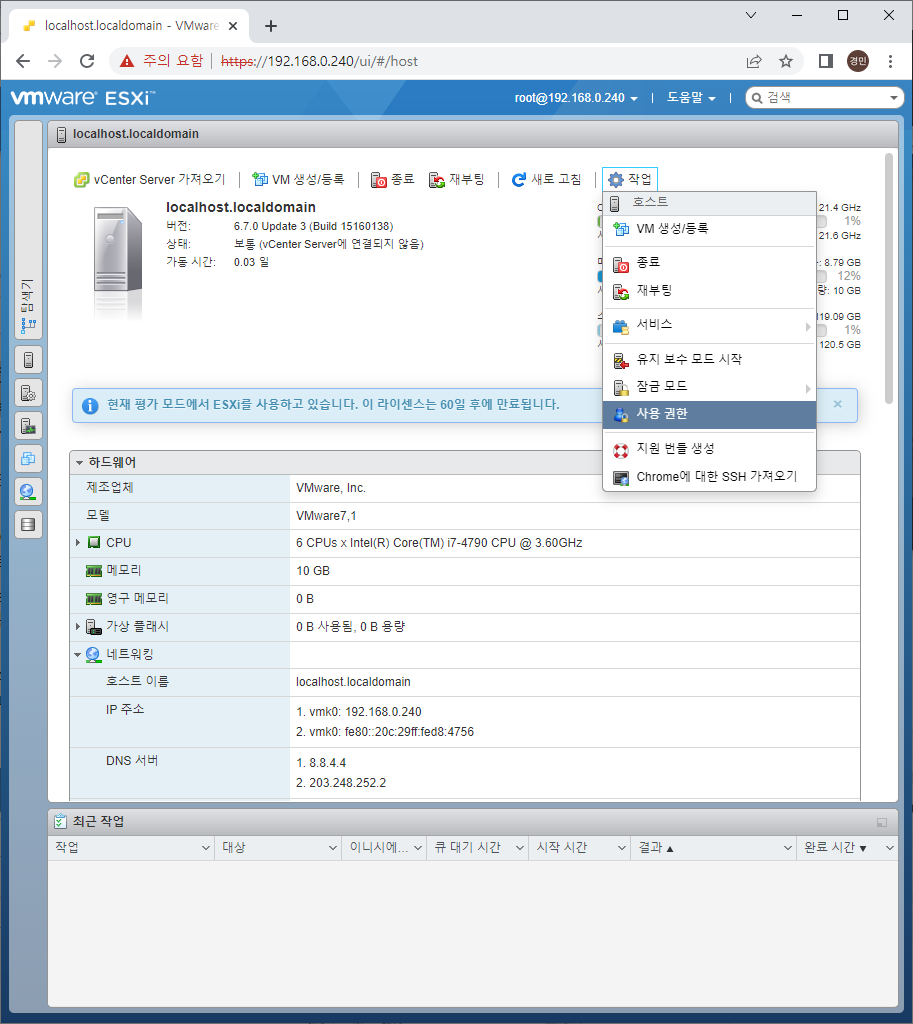Image resolution: width=913 pixels, height=1024 pixels.
Task: Open the 서비스 submenu
Action: tap(709, 325)
